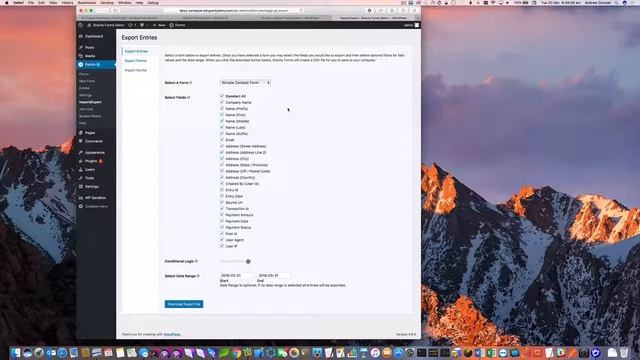Open the Posts sidebar item
This screenshot has height=360, width=640.
(89, 47)
